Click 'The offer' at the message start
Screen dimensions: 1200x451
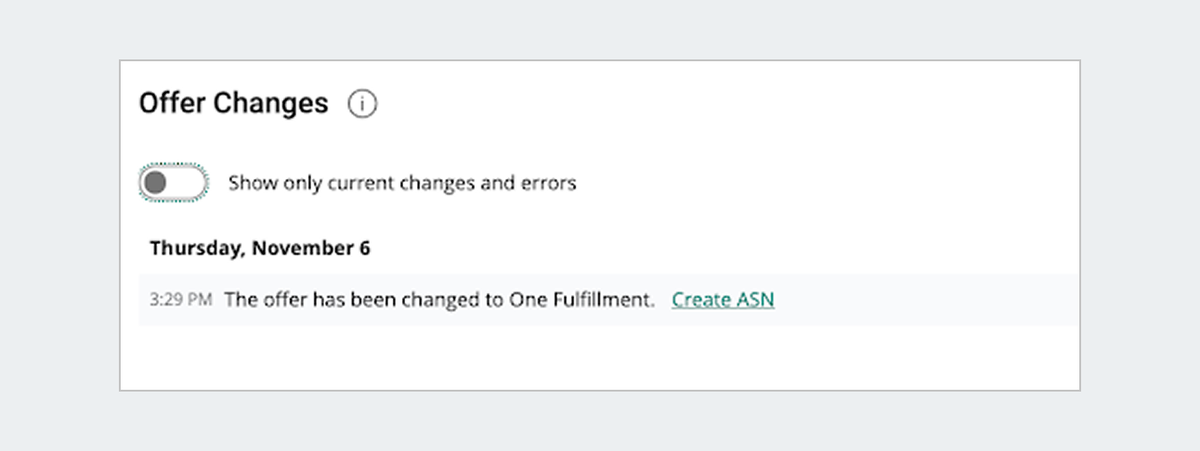pos(262,299)
